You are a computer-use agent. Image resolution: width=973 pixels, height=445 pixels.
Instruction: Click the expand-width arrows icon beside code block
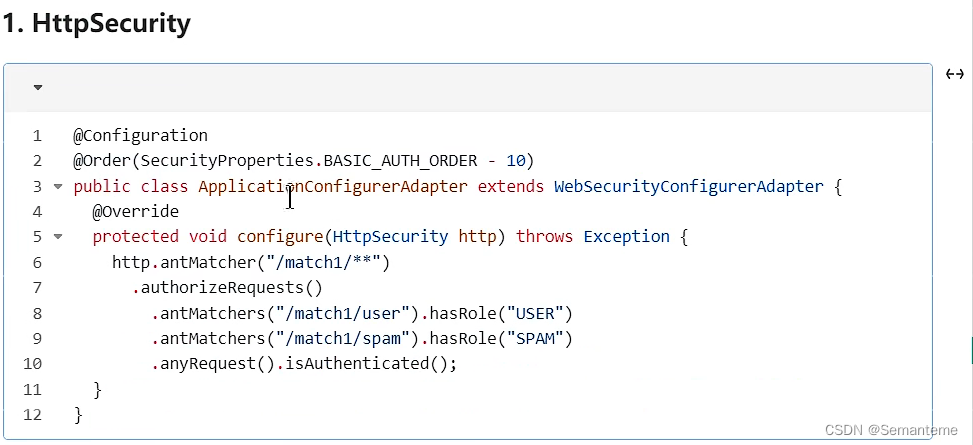click(954, 74)
